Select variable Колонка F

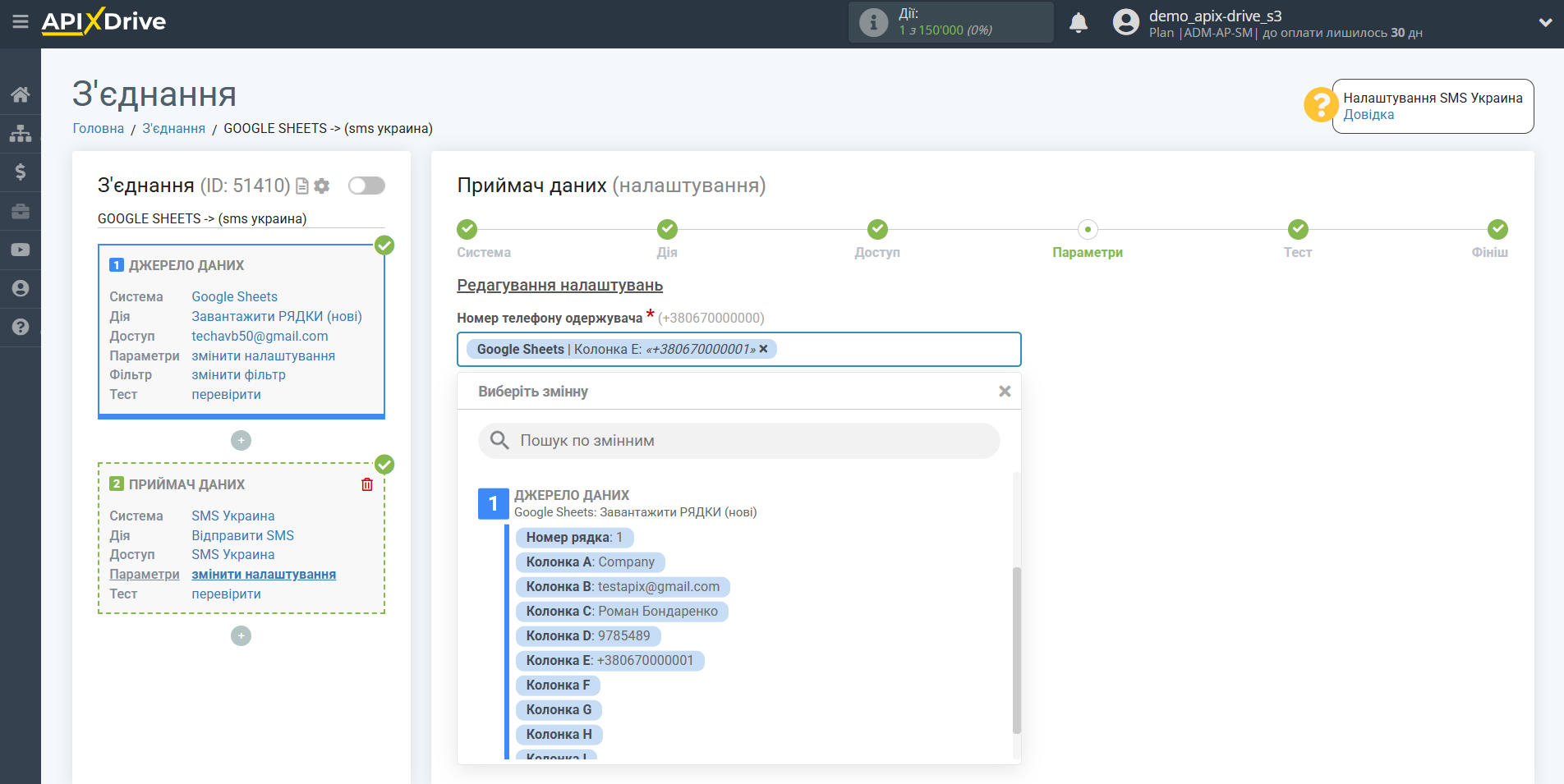click(x=558, y=685)
